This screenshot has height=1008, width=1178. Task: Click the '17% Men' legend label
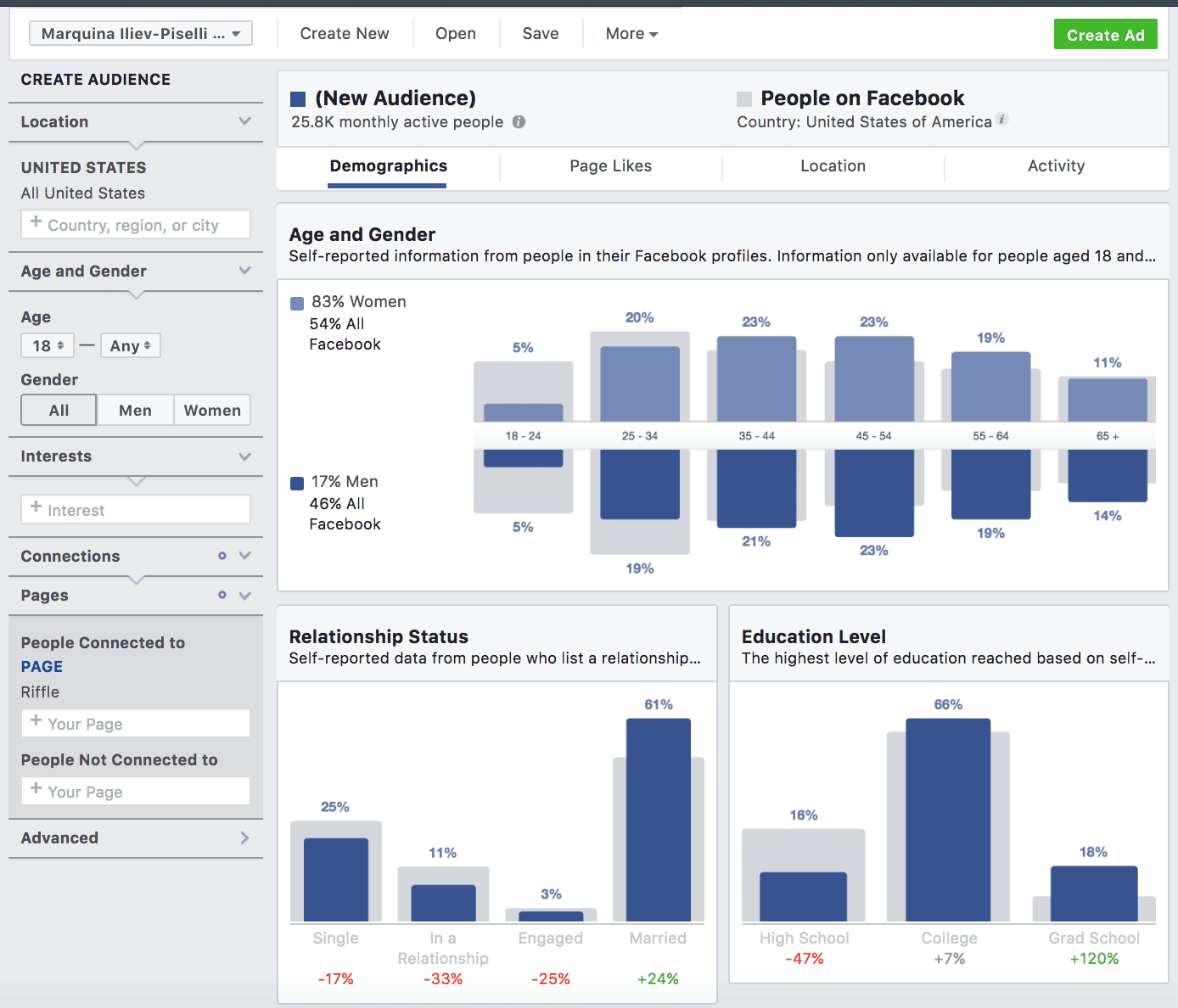[x=345, y=482]
